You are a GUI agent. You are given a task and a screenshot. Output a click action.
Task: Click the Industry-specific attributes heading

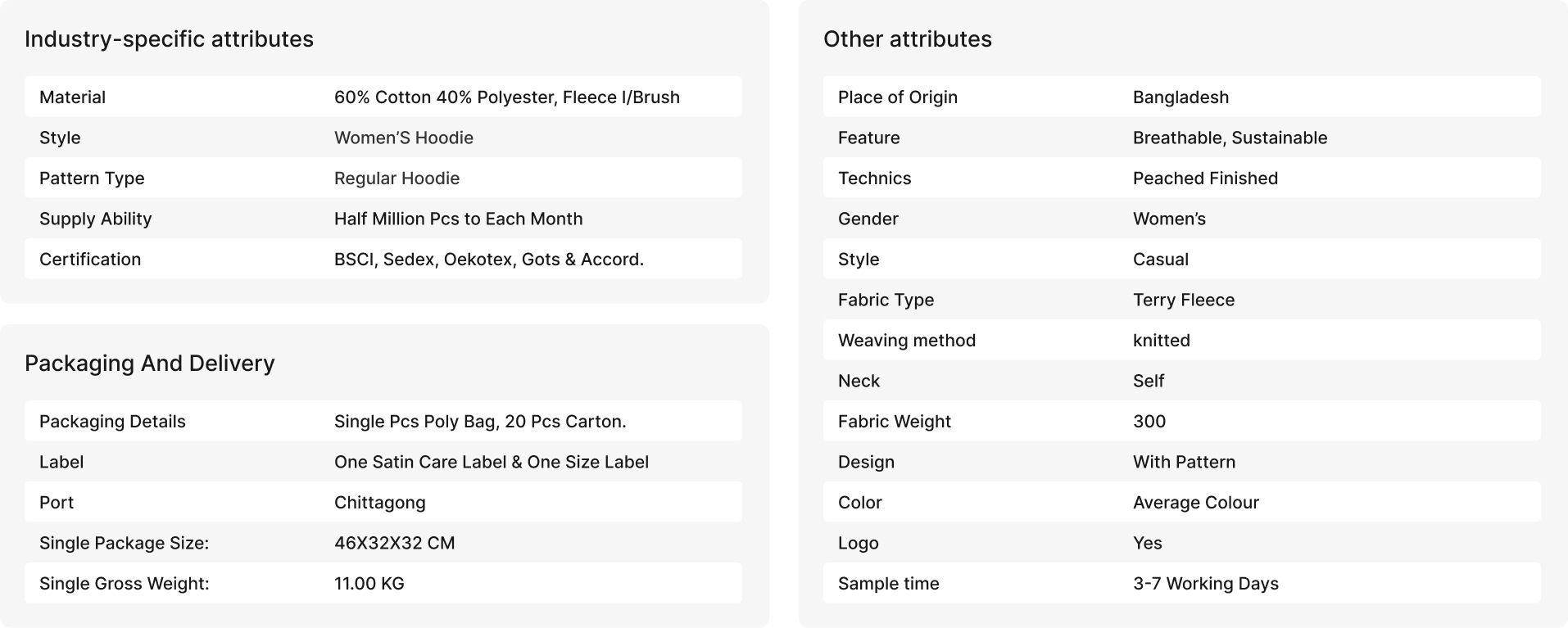[169, 39]
